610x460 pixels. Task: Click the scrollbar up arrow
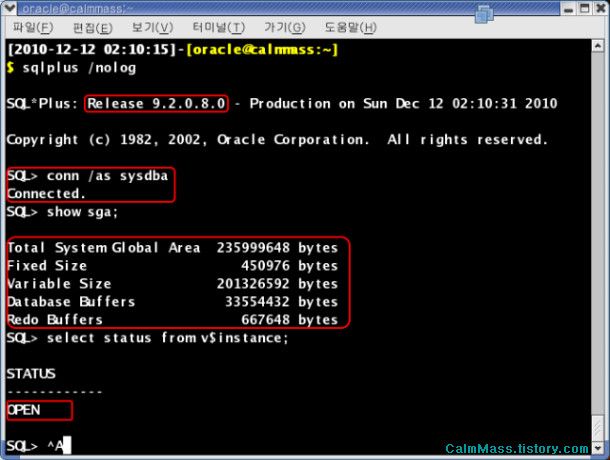[598, 46]
